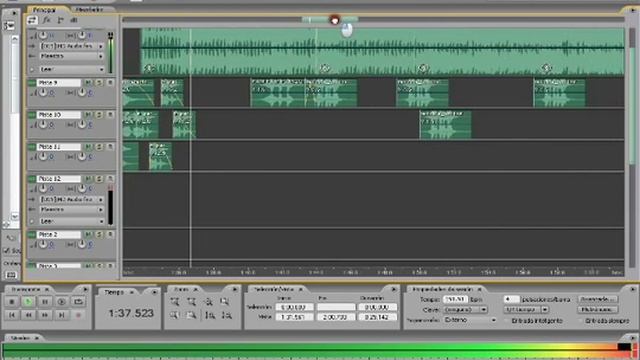
Task: Open the Leer automation dropdown for Pista 12
Action: (x=72, y=221)
